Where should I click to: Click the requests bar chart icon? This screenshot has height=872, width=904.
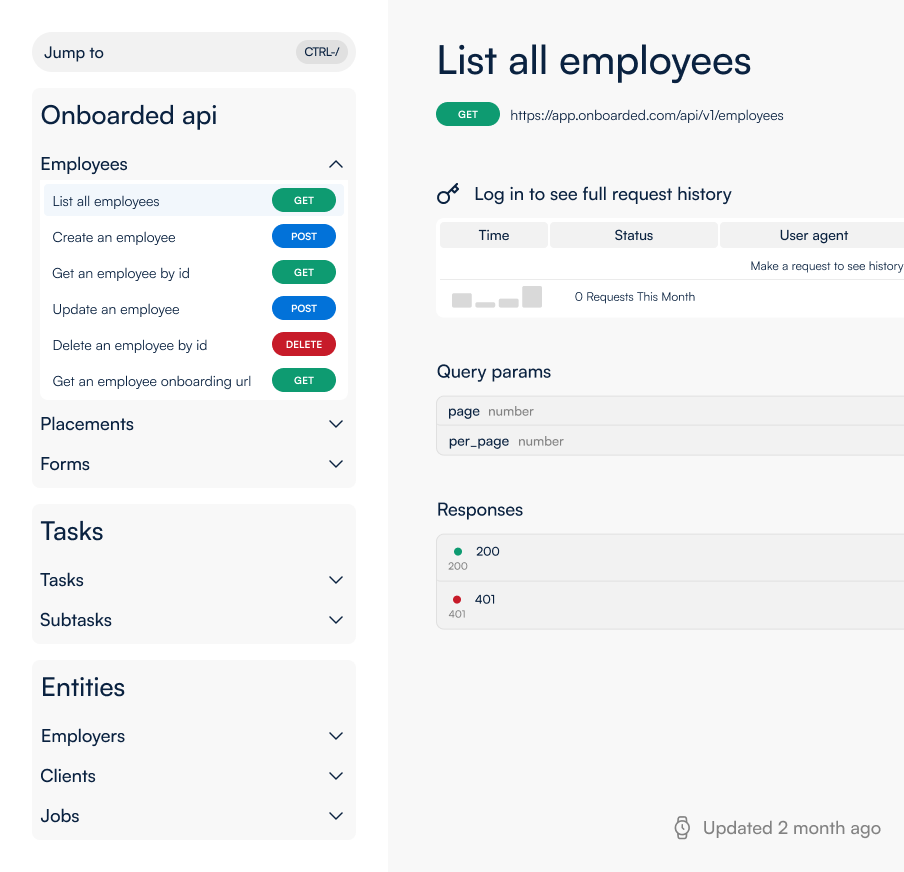pyautogui.click(x=496, y=297)
